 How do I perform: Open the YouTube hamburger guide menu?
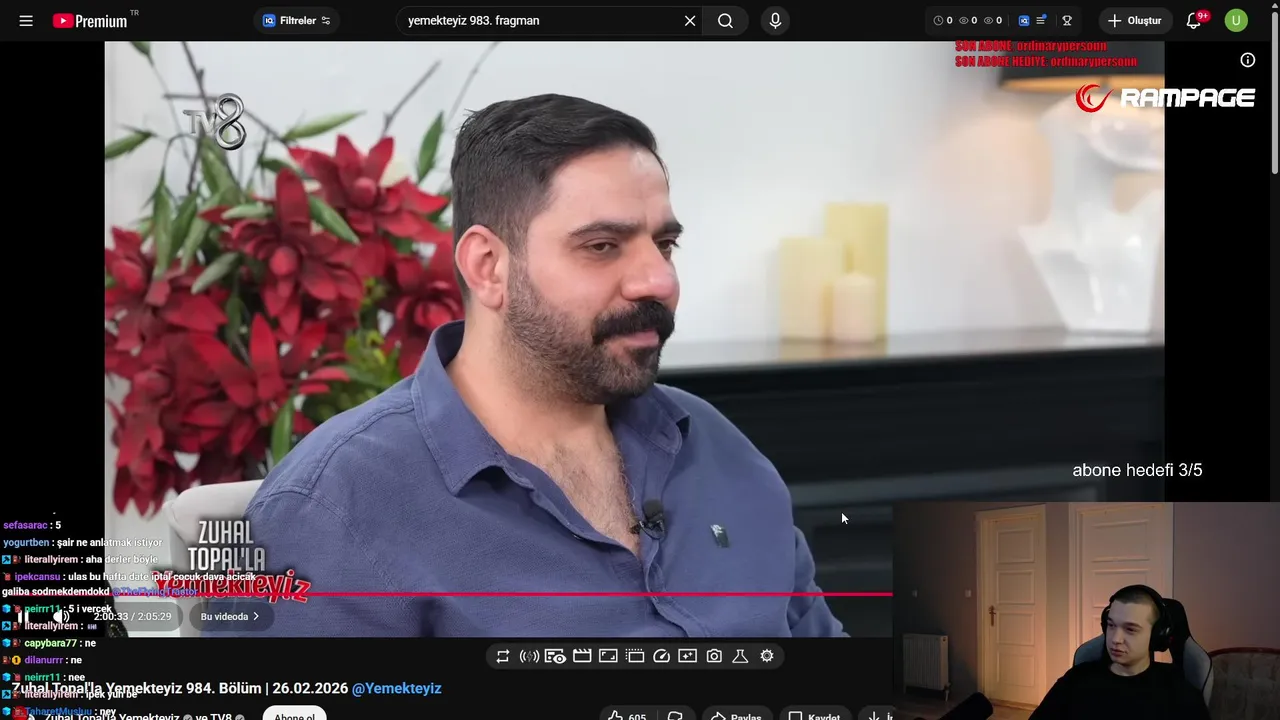click(x=26, y=20)
